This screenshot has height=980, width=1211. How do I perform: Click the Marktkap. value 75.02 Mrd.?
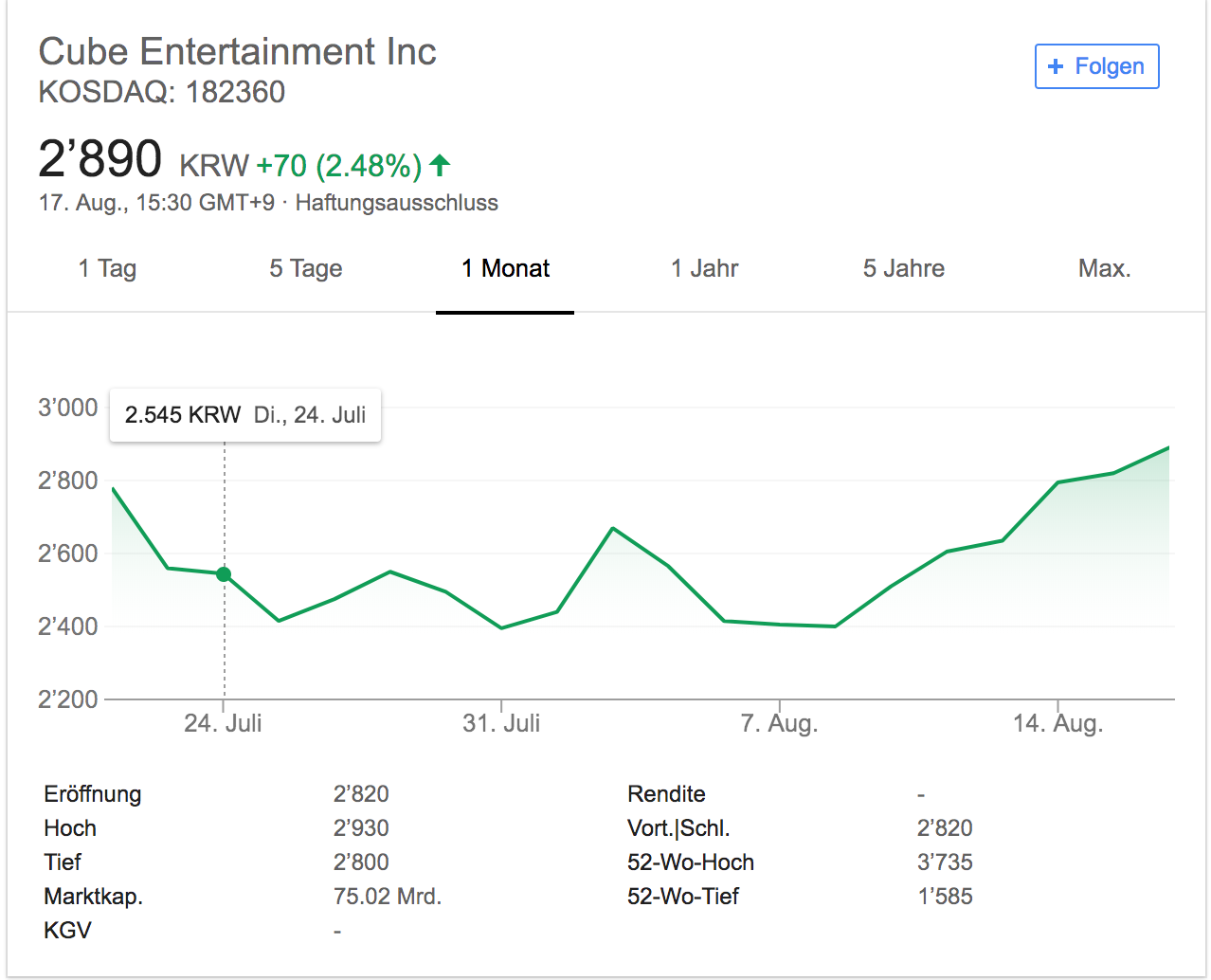coord(388,897)
